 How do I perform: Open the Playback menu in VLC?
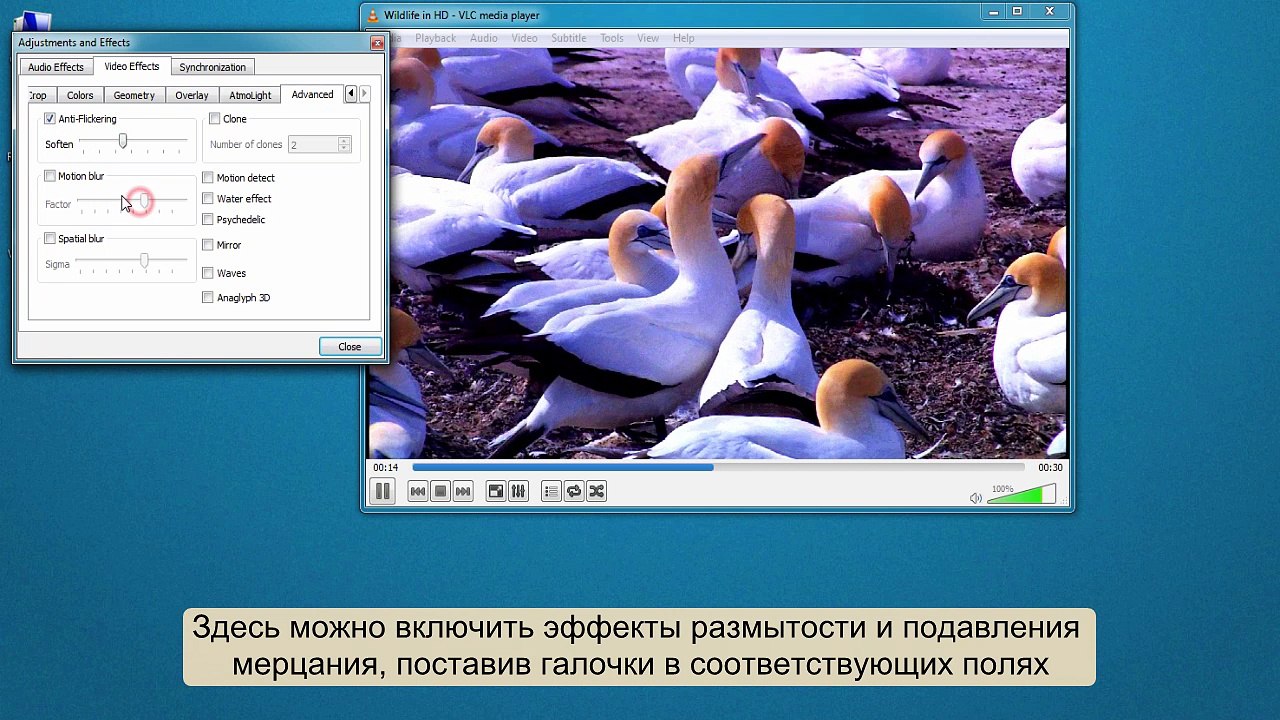[x=435, y=38]
